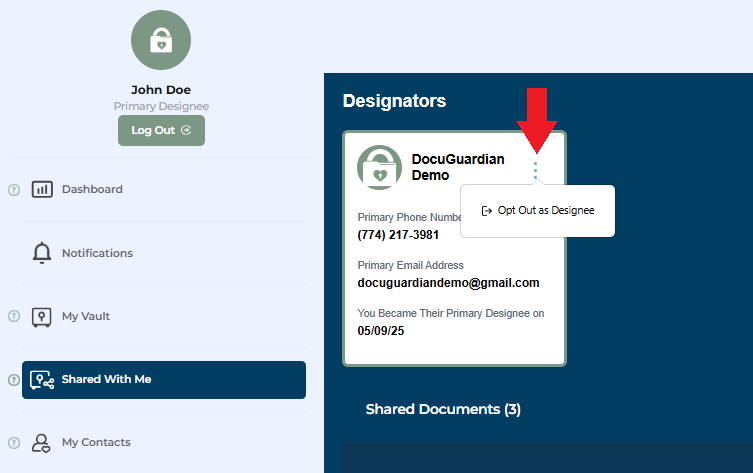Open help icon beside My Contacts

[x=14, y=443]
